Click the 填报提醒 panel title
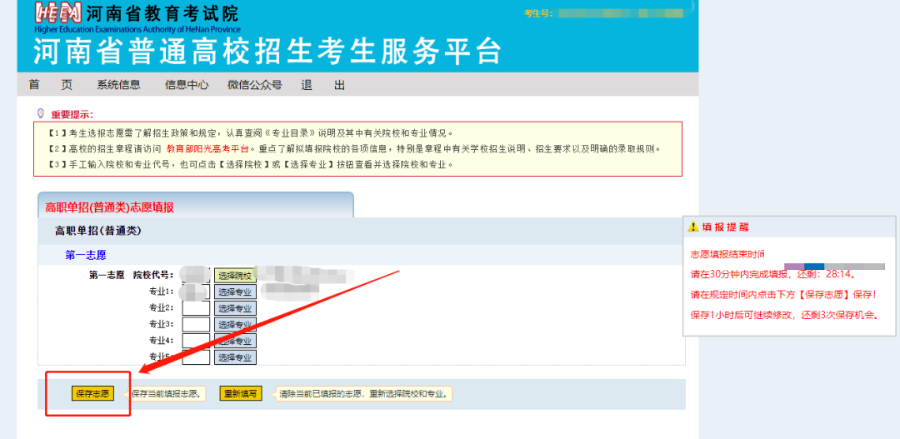 point(726,227)
